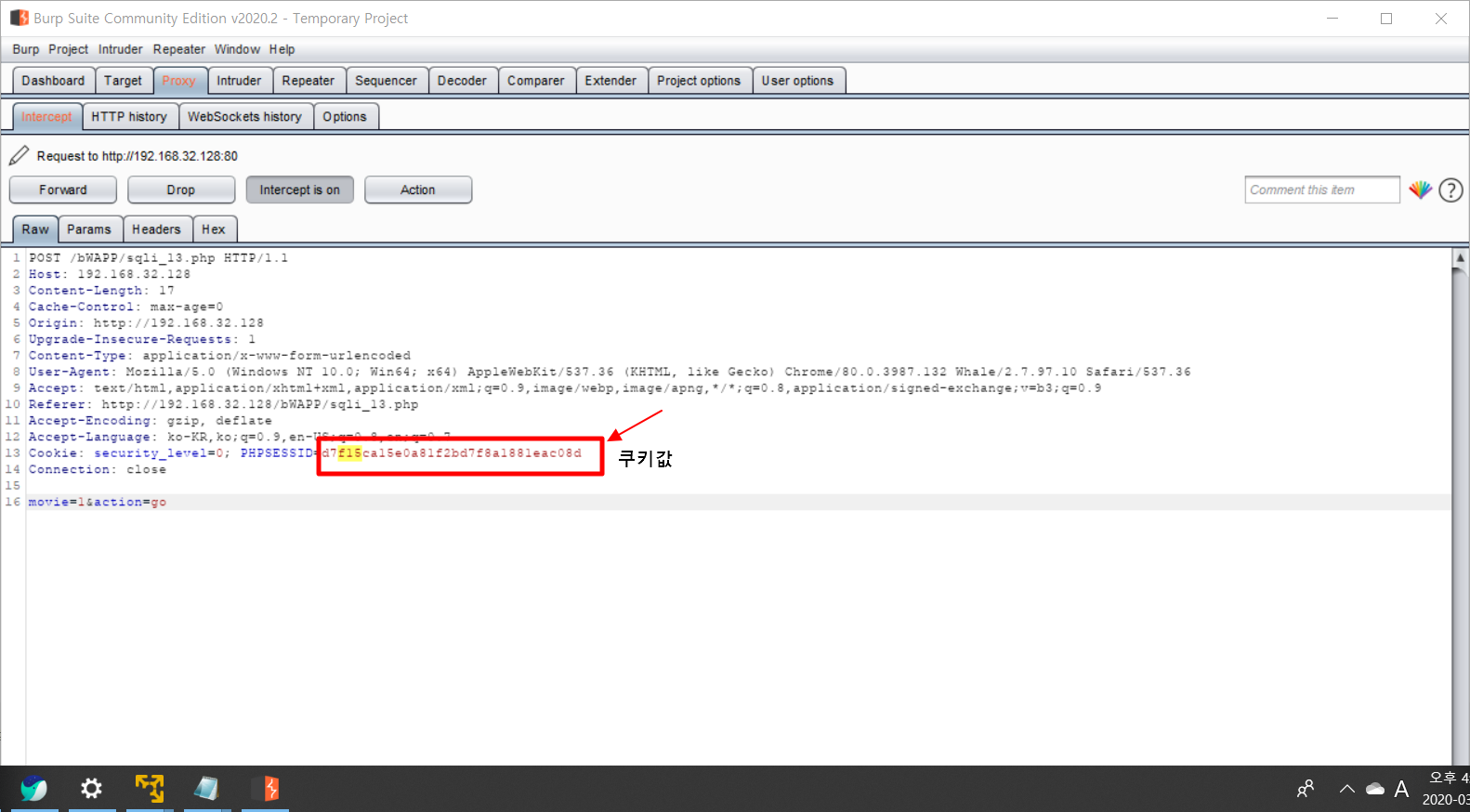The width and height of the screenshot is (1470, 812).
Task: Toggle the Intercept is on button
Action: [300, 190]
